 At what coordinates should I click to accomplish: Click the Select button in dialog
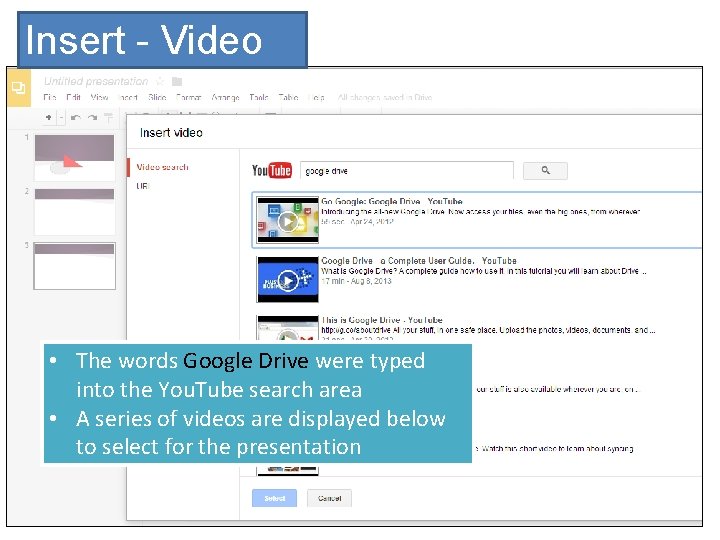click(x=274, y=498)
